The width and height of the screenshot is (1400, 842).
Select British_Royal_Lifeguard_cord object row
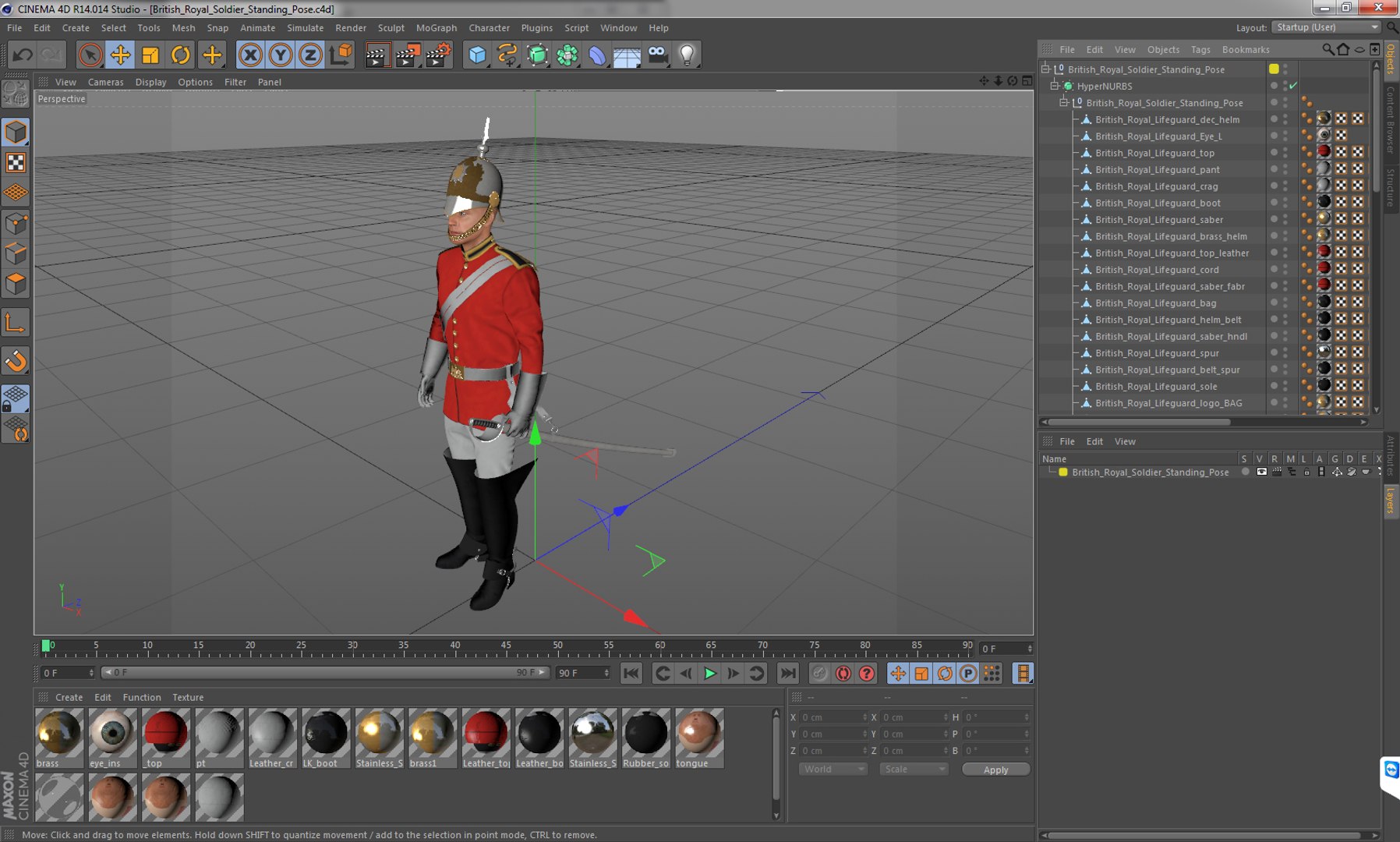click(1157, 270)
